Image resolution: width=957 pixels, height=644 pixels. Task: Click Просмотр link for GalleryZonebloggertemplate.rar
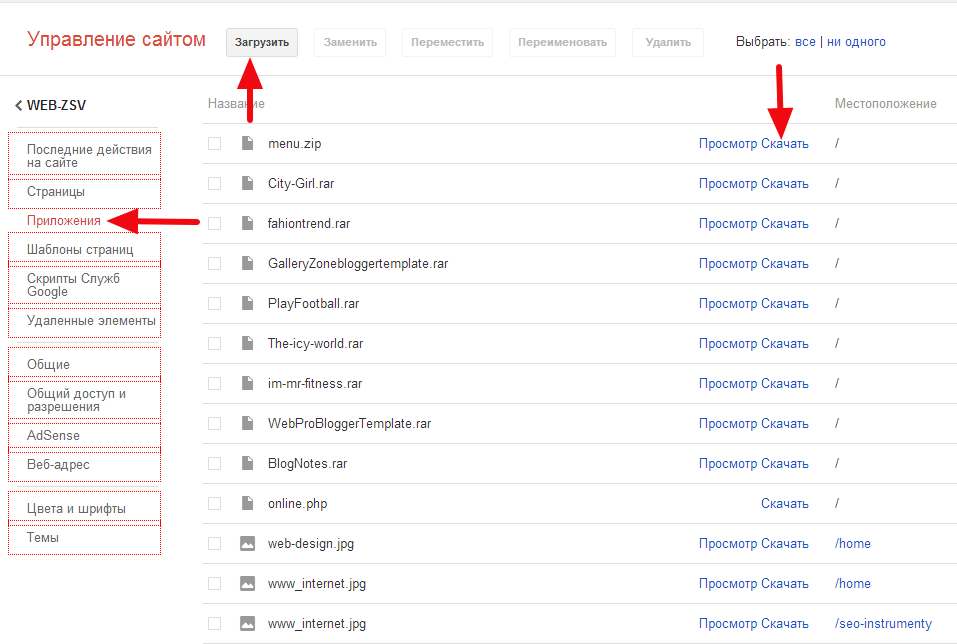coord(727,264)
